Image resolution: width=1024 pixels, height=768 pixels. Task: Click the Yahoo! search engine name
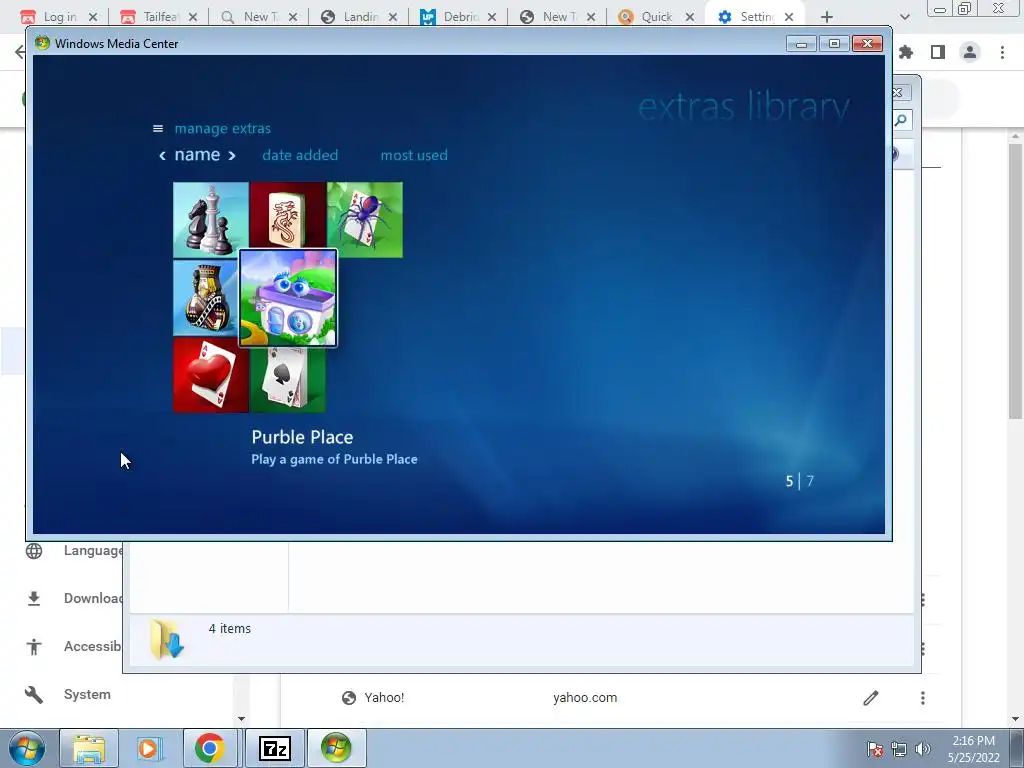tap(384, 697)
